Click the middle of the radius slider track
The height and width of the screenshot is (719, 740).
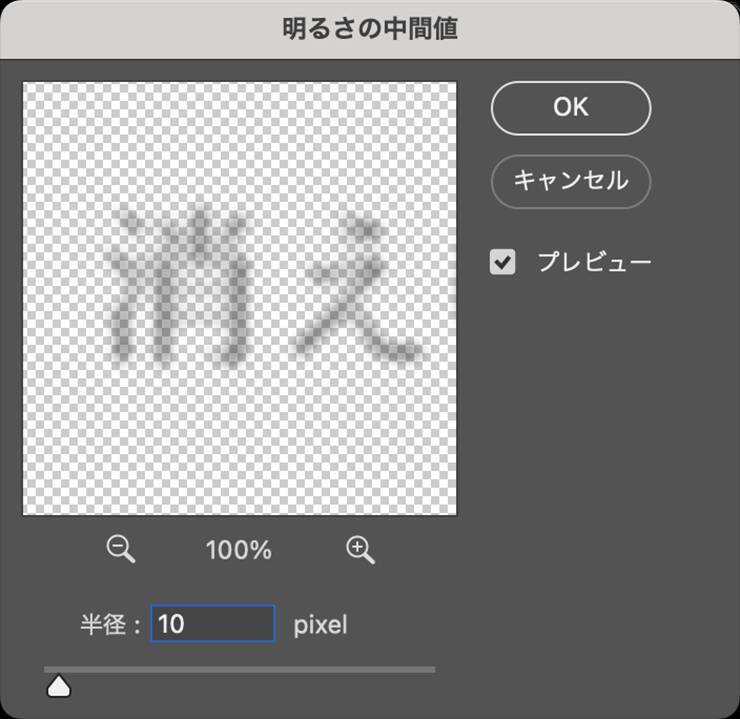pyautogui.click(x=240, y=669)
